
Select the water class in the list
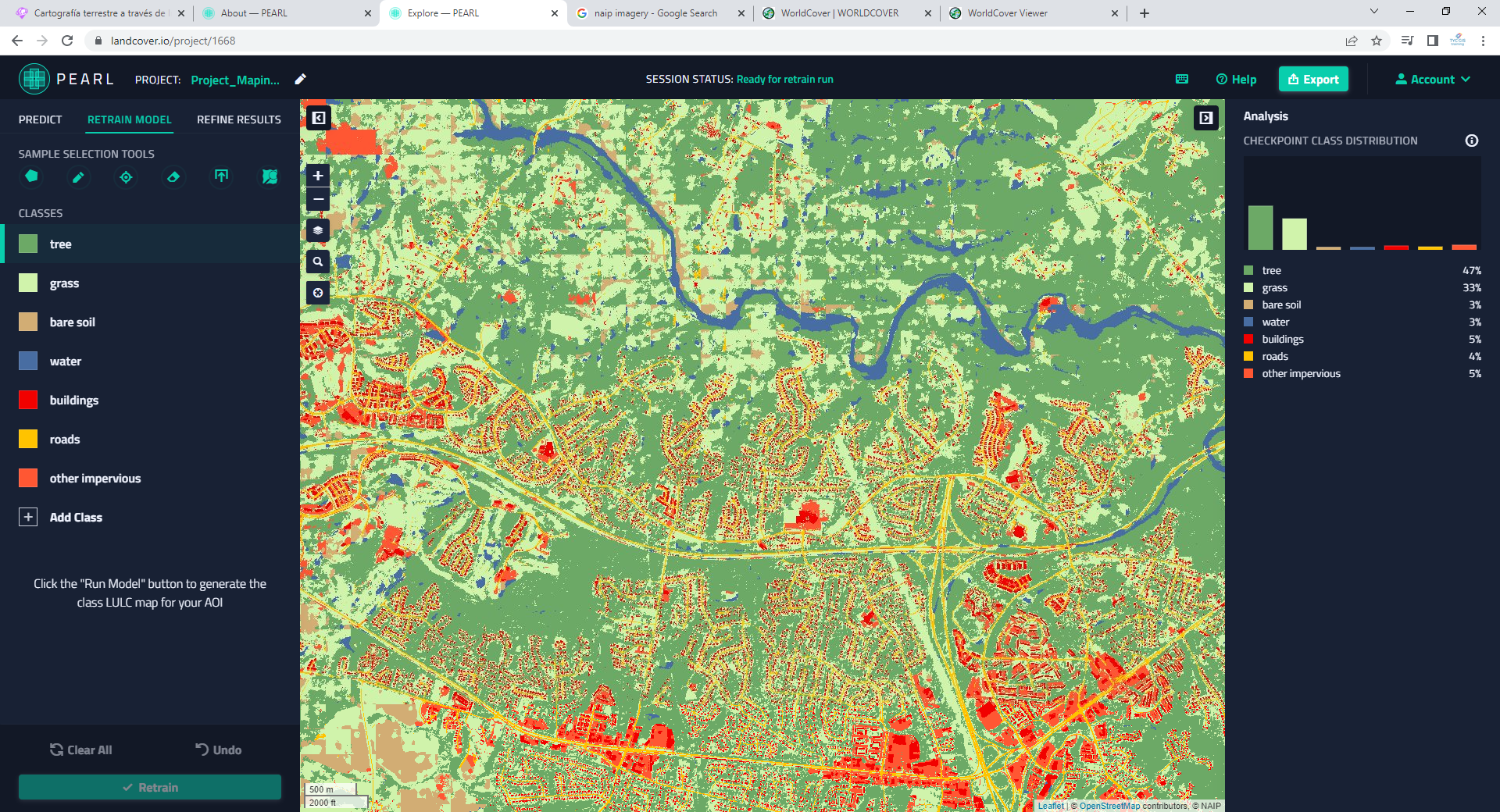pyautogui.click(x=66, y=361)
